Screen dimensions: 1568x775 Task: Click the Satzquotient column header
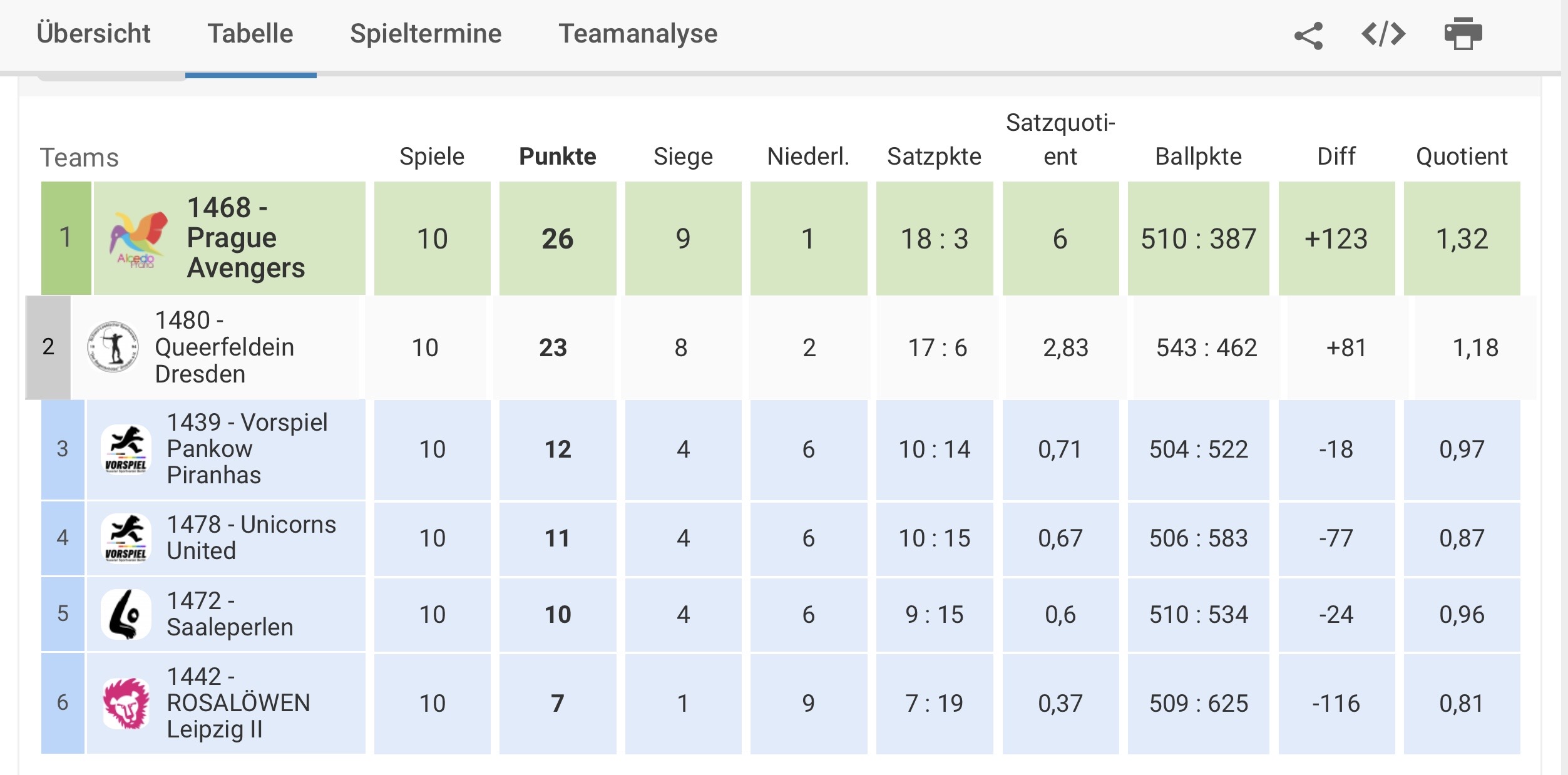coord(1060,140)
